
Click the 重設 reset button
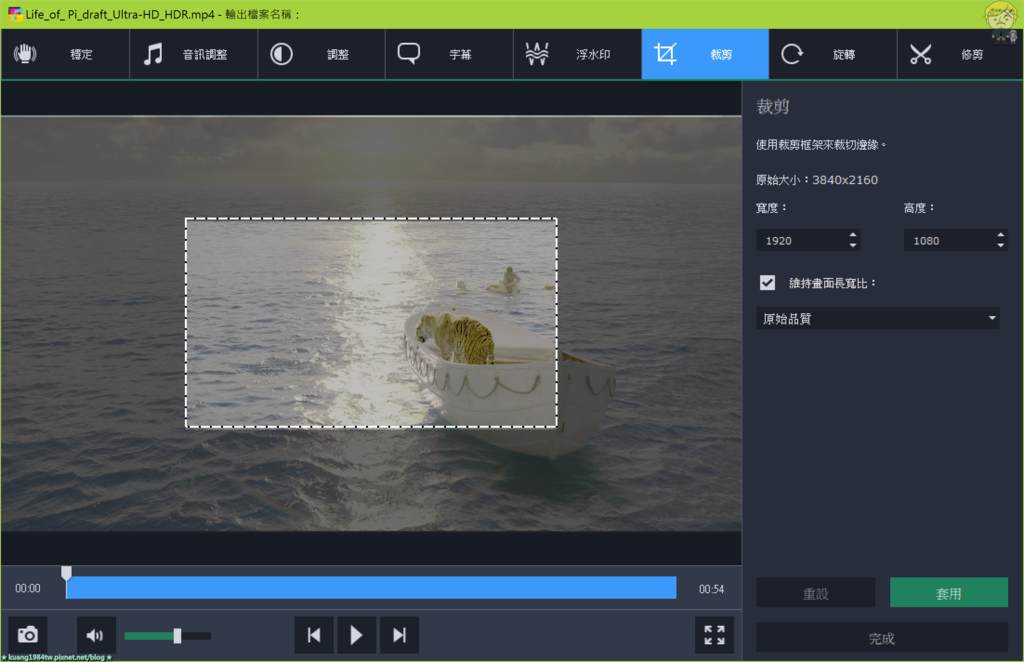(816, 593)
